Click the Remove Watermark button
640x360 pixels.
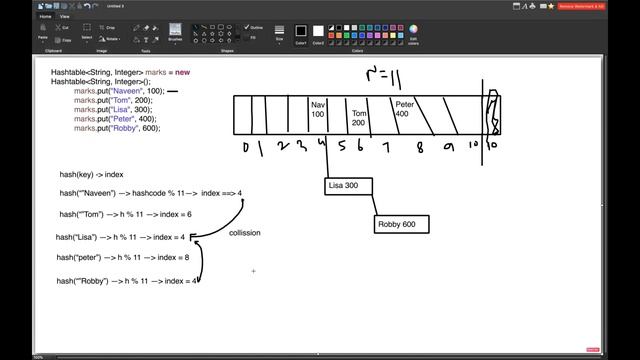[x=581, y=6]
